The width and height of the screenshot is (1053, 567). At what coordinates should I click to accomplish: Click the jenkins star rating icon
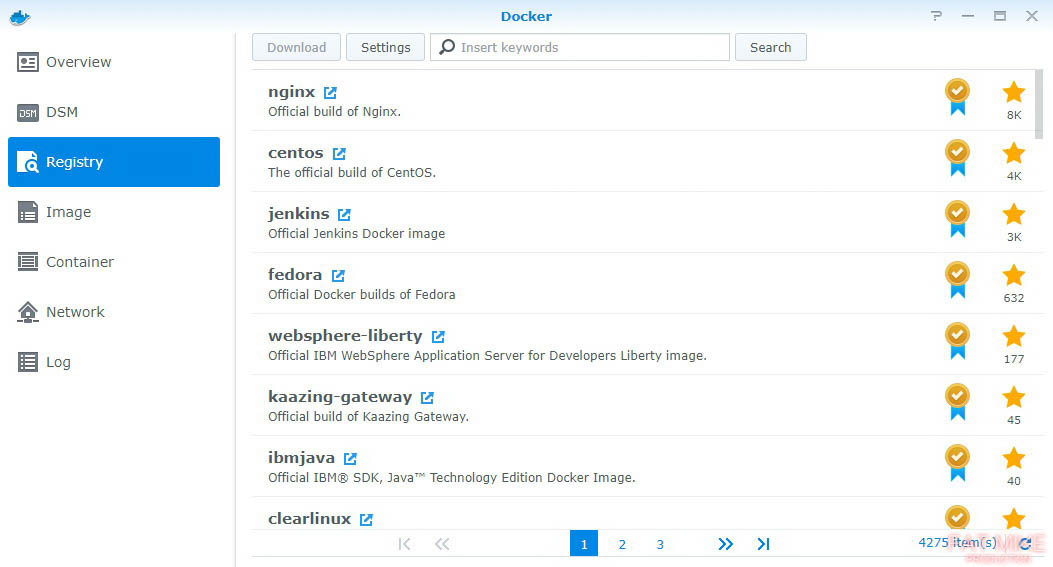pos(1014,214)
